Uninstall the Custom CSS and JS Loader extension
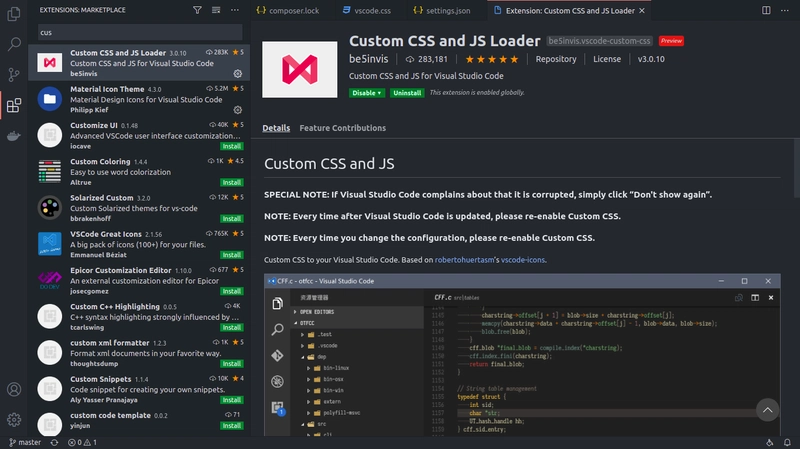This screenshot has width=800, height=449. (x=407, y=93)
